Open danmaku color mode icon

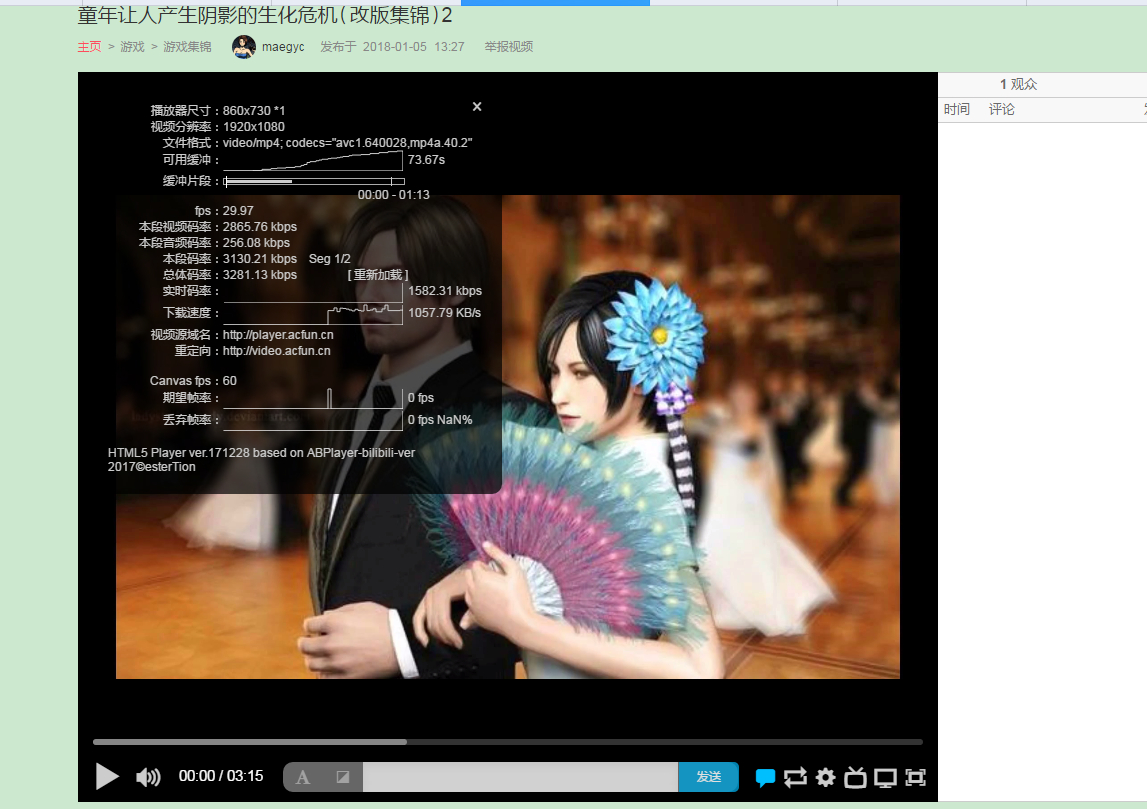342,777
